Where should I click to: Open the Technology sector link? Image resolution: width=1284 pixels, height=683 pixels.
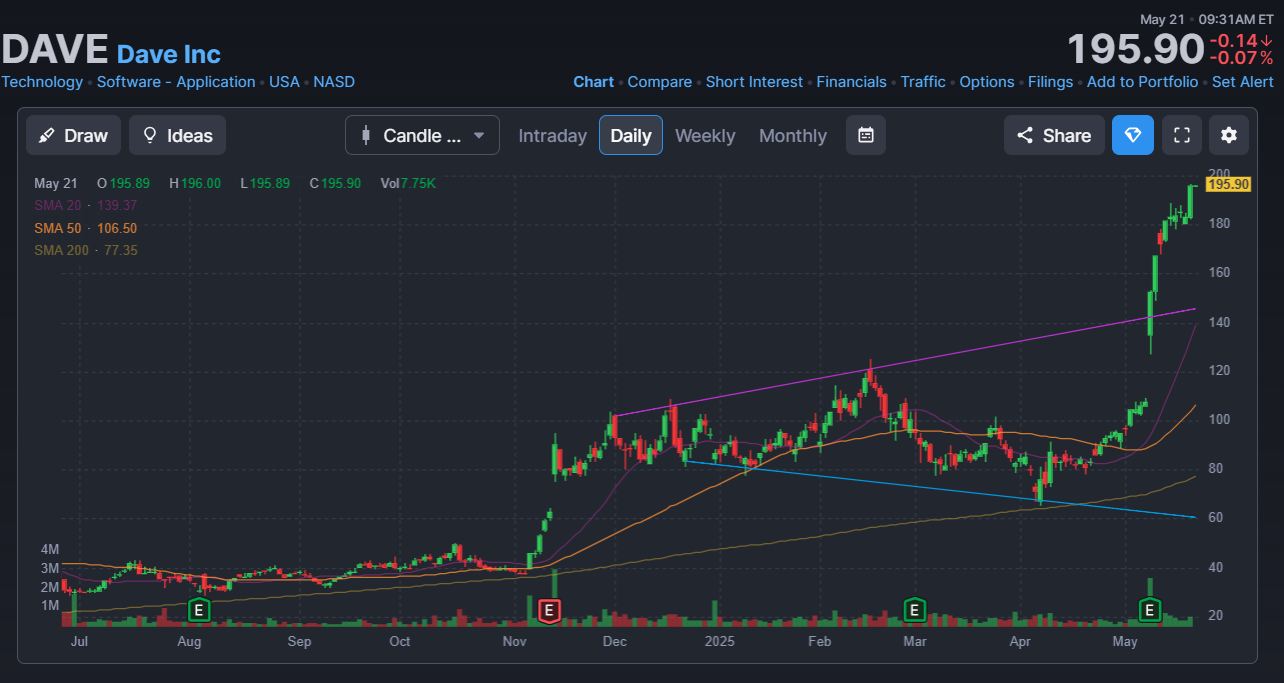coord(42,82)
